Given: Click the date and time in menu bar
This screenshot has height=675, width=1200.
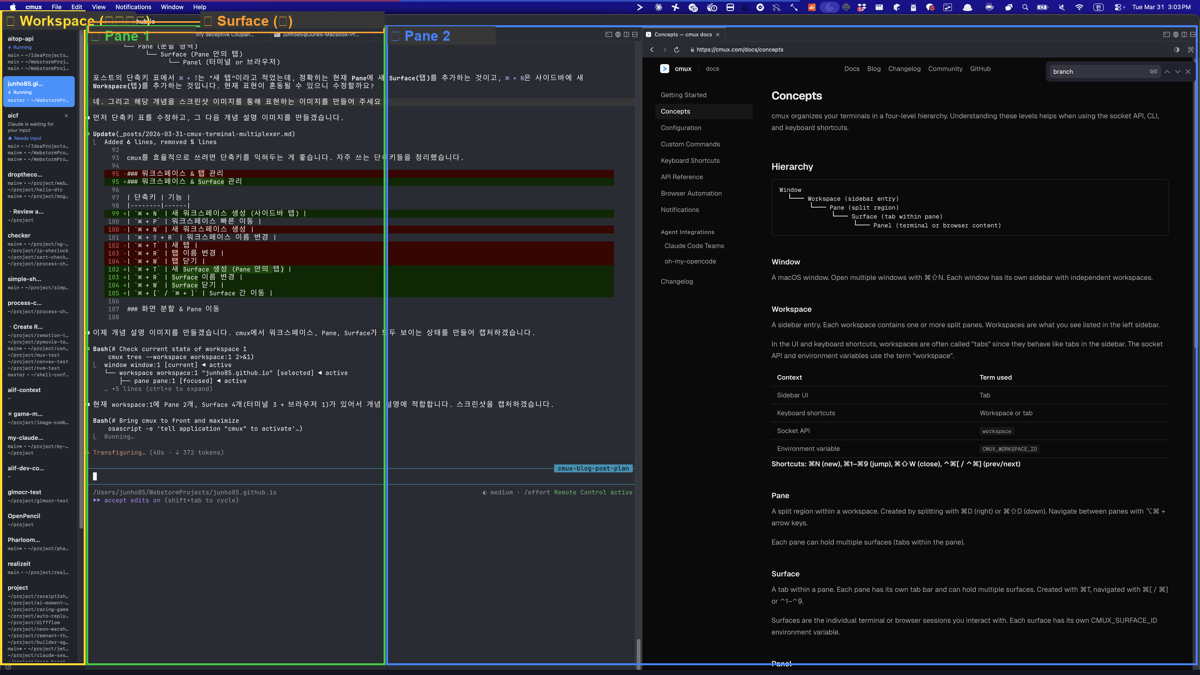Looking at the screenshot, I should (x=1163, y=7).
